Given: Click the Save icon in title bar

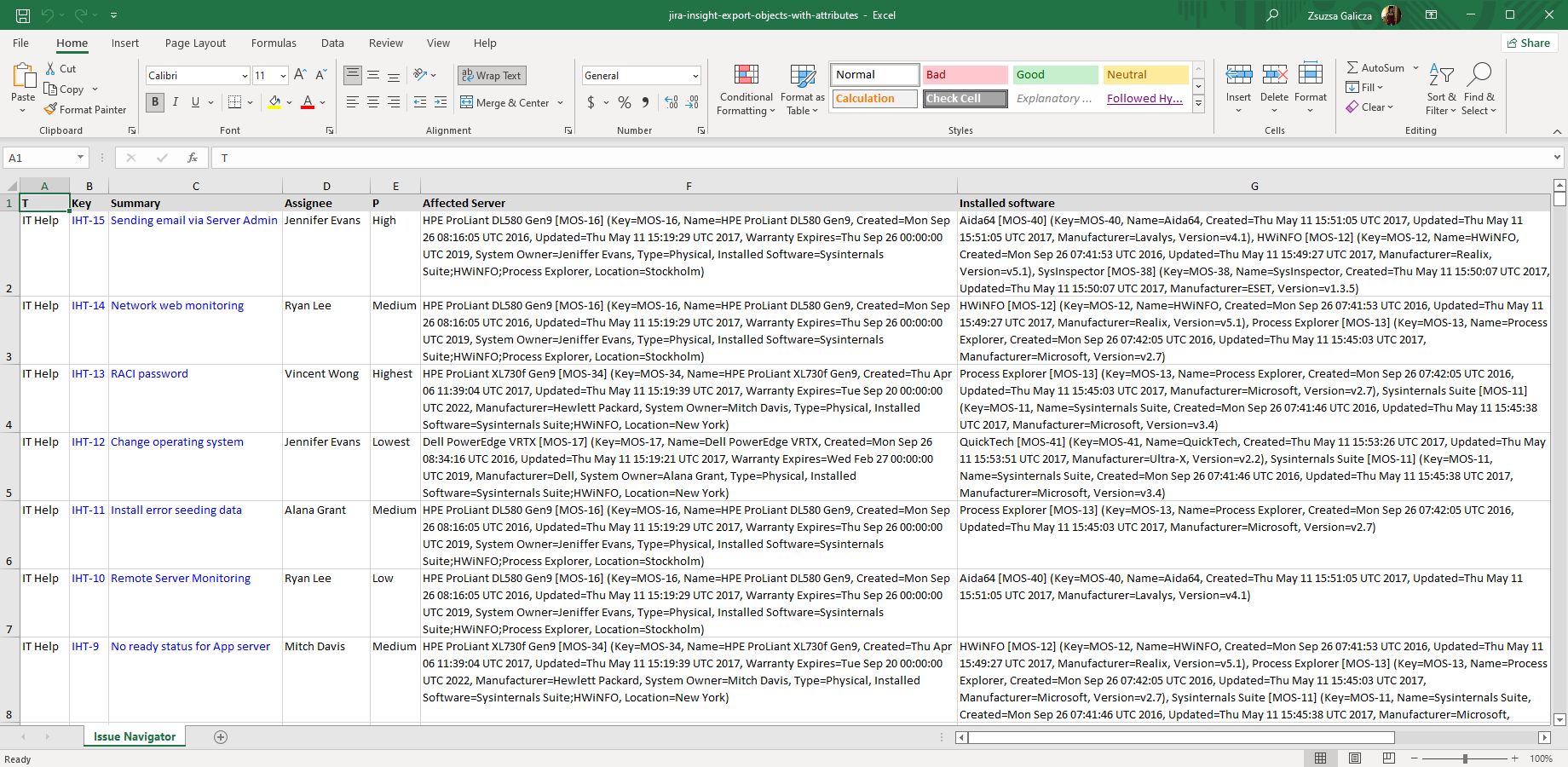Looking at the screenshot, I should pyautogui.click(x=23, y=15).
